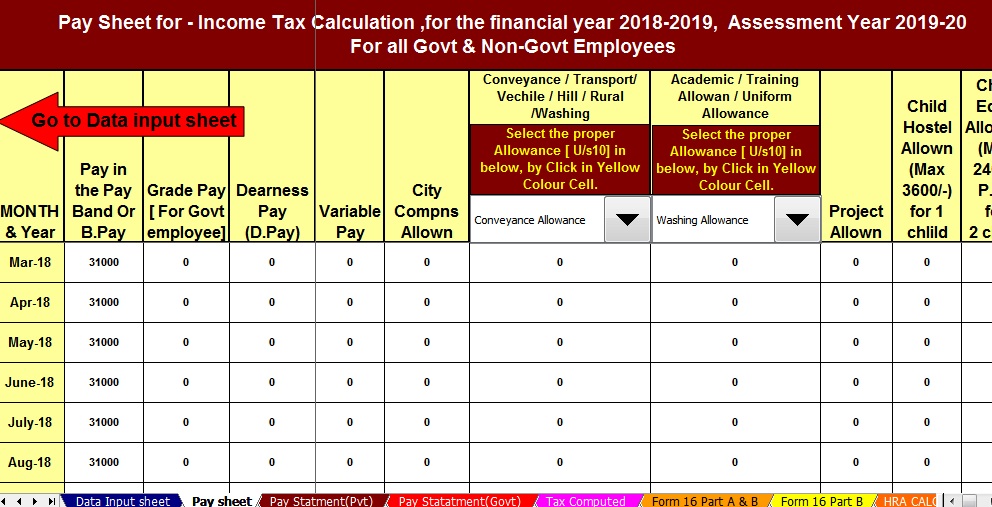This screenshot has width=992, height=507.
Task: Select Variable Pay cell for May-18
Action: 350,342
